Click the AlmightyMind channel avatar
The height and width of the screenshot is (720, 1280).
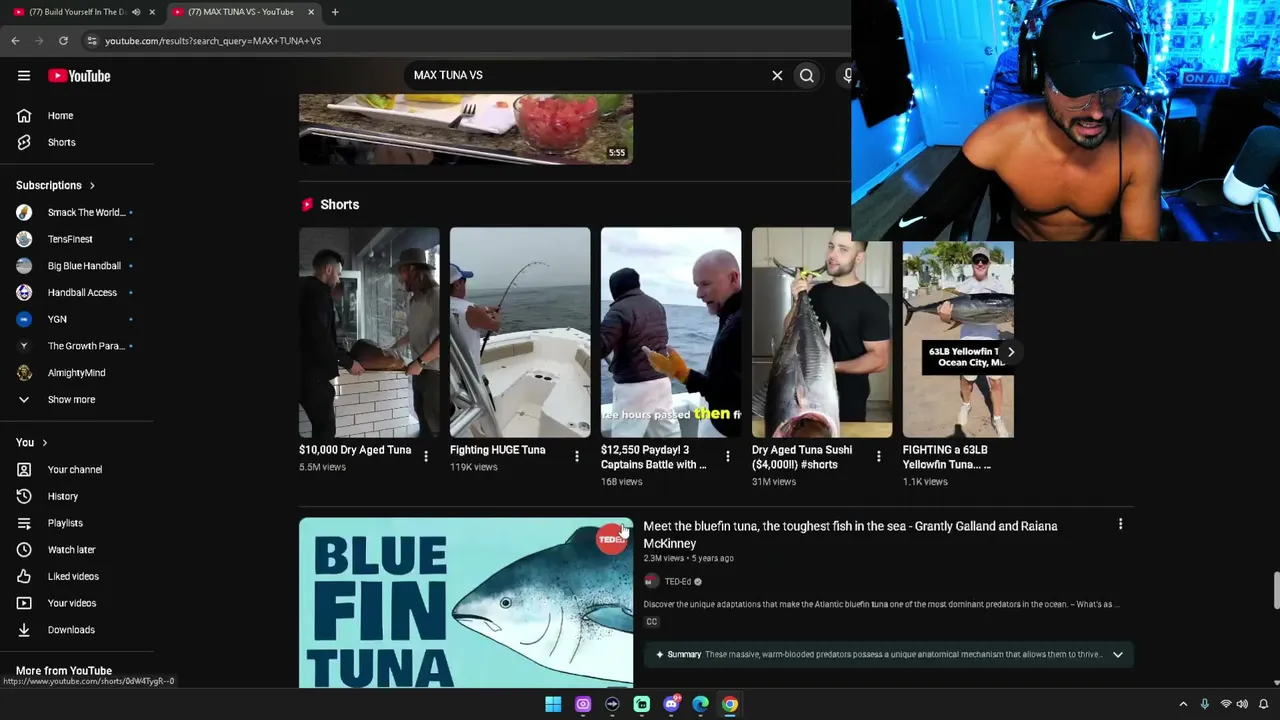pyautogui.click(x=24, y=373)
